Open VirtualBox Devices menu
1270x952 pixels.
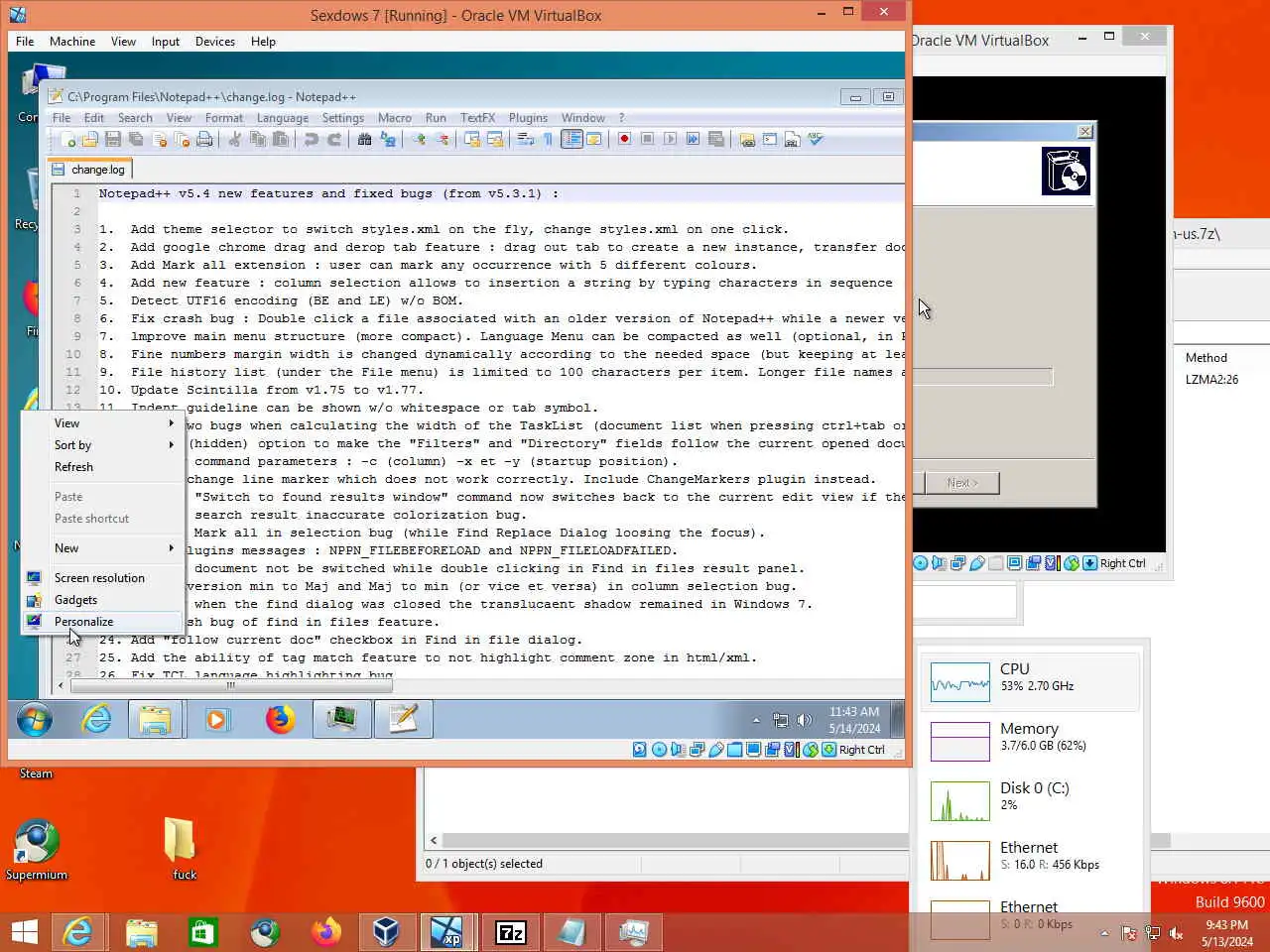pos(214,42)
